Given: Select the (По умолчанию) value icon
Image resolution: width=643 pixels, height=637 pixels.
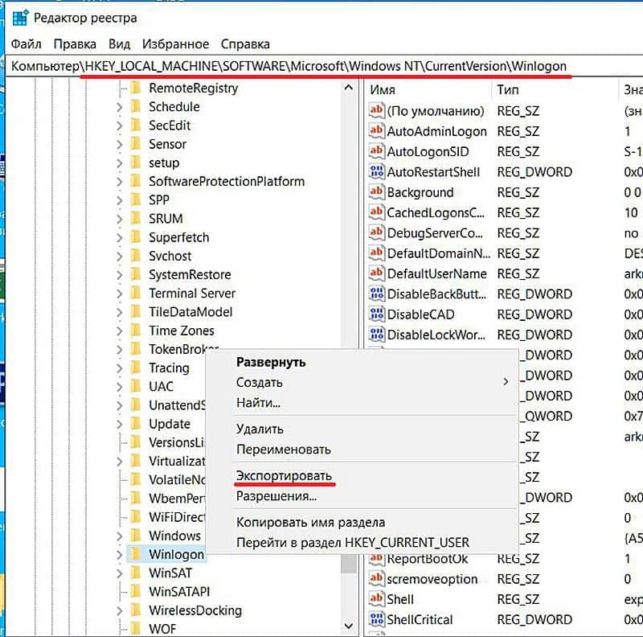Looking at the screenshot, I should (x=376, y=110).
